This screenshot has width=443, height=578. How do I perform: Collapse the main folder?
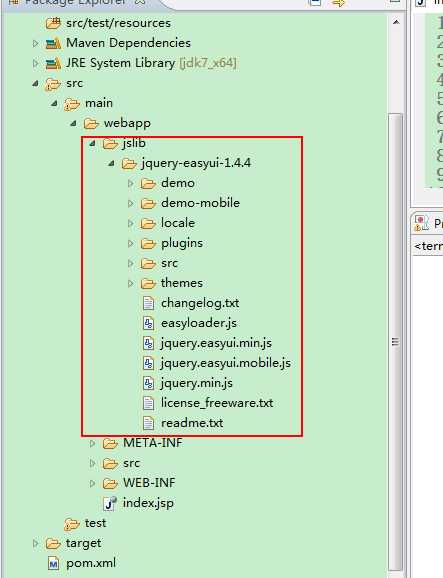[55, 103]
